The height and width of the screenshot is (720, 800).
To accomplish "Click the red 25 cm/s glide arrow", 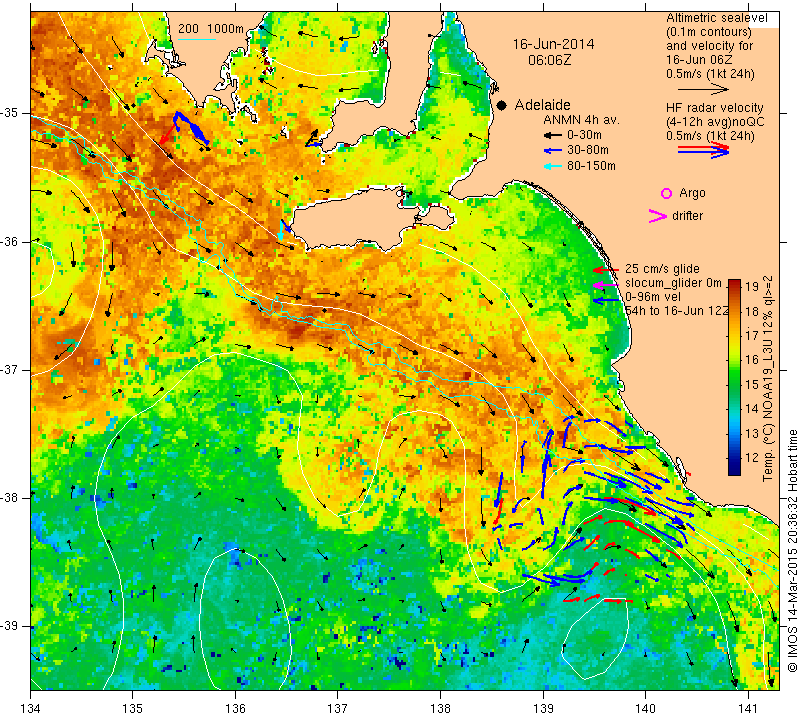I will coord(606,269).
